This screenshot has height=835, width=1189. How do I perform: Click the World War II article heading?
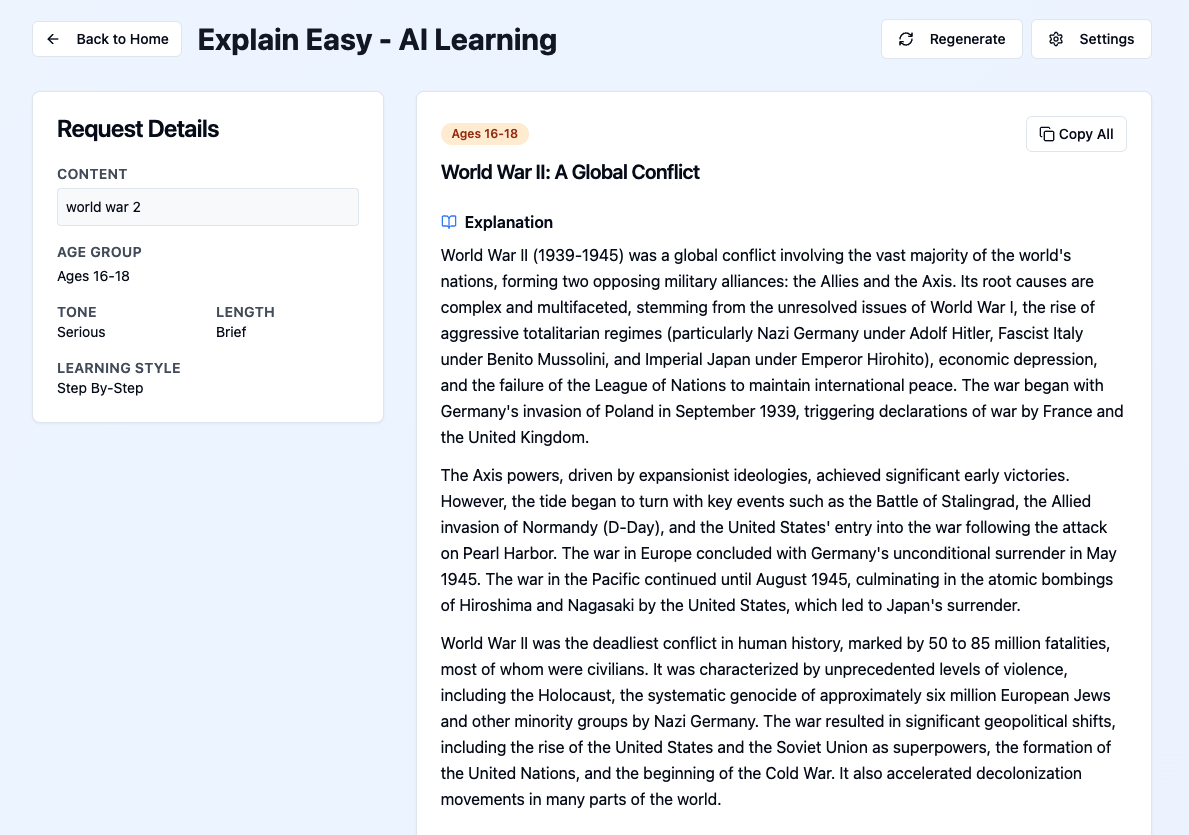pos(570,172)
